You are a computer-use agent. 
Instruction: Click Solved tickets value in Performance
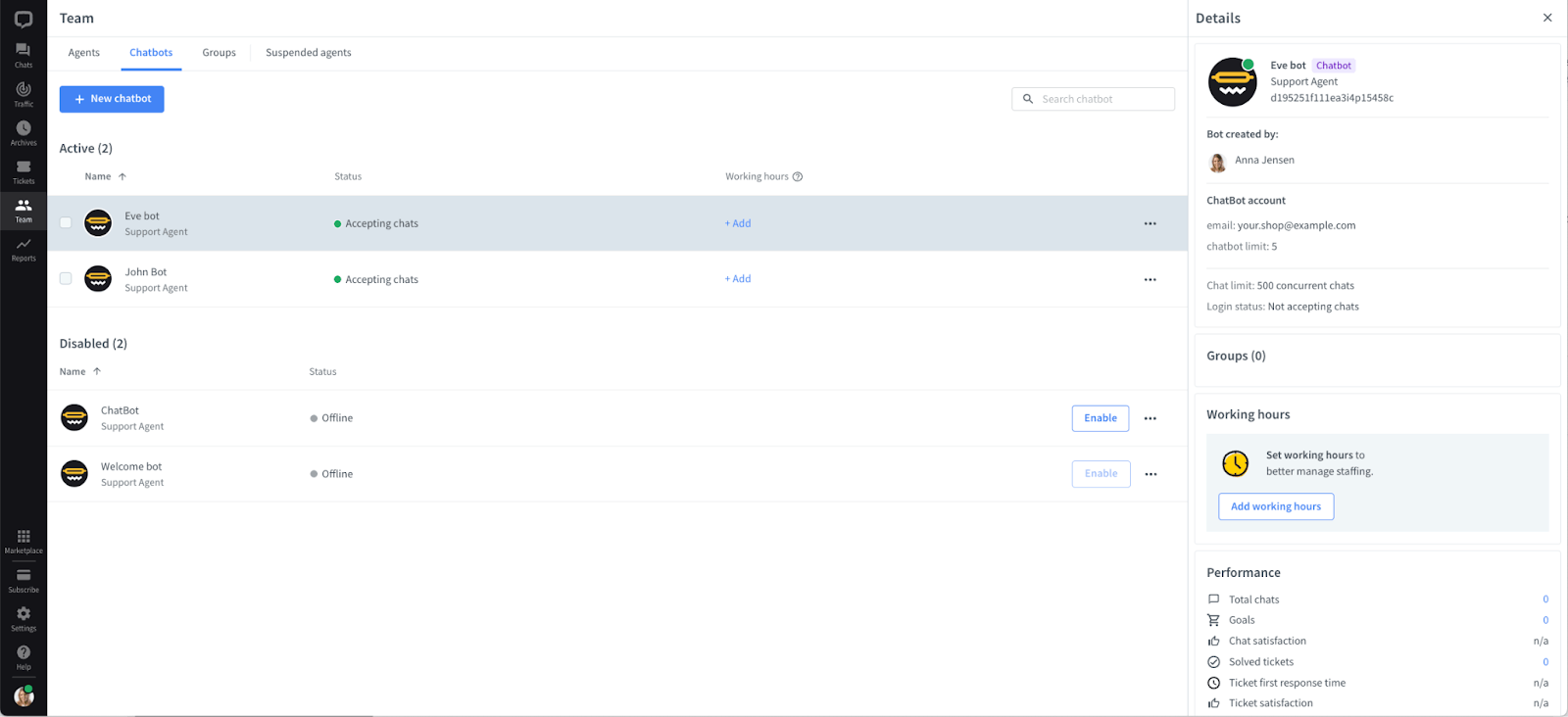pyautogui.click(x=1545, y=662)
